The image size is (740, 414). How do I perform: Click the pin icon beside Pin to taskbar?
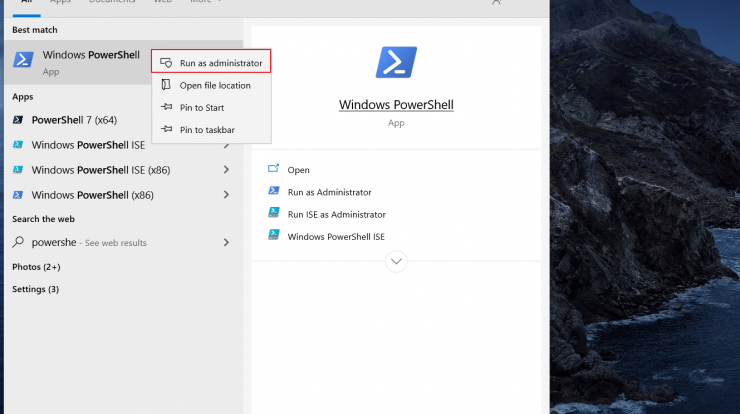pyautogui.click(x=166, y=129)
